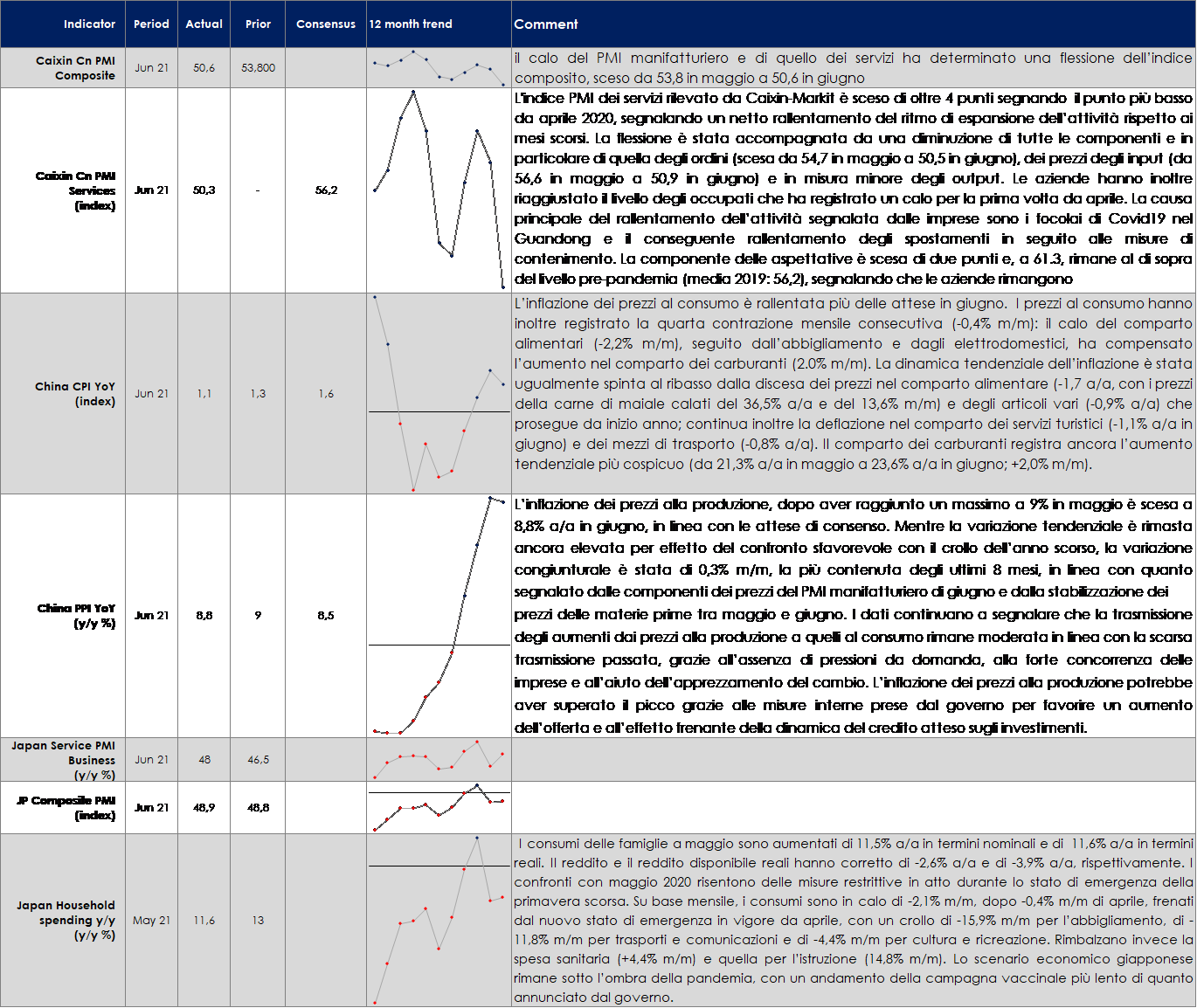Select the Japan Service PMI Business label
Viewport: 1197px width, 1008px height.
(65, 760)
